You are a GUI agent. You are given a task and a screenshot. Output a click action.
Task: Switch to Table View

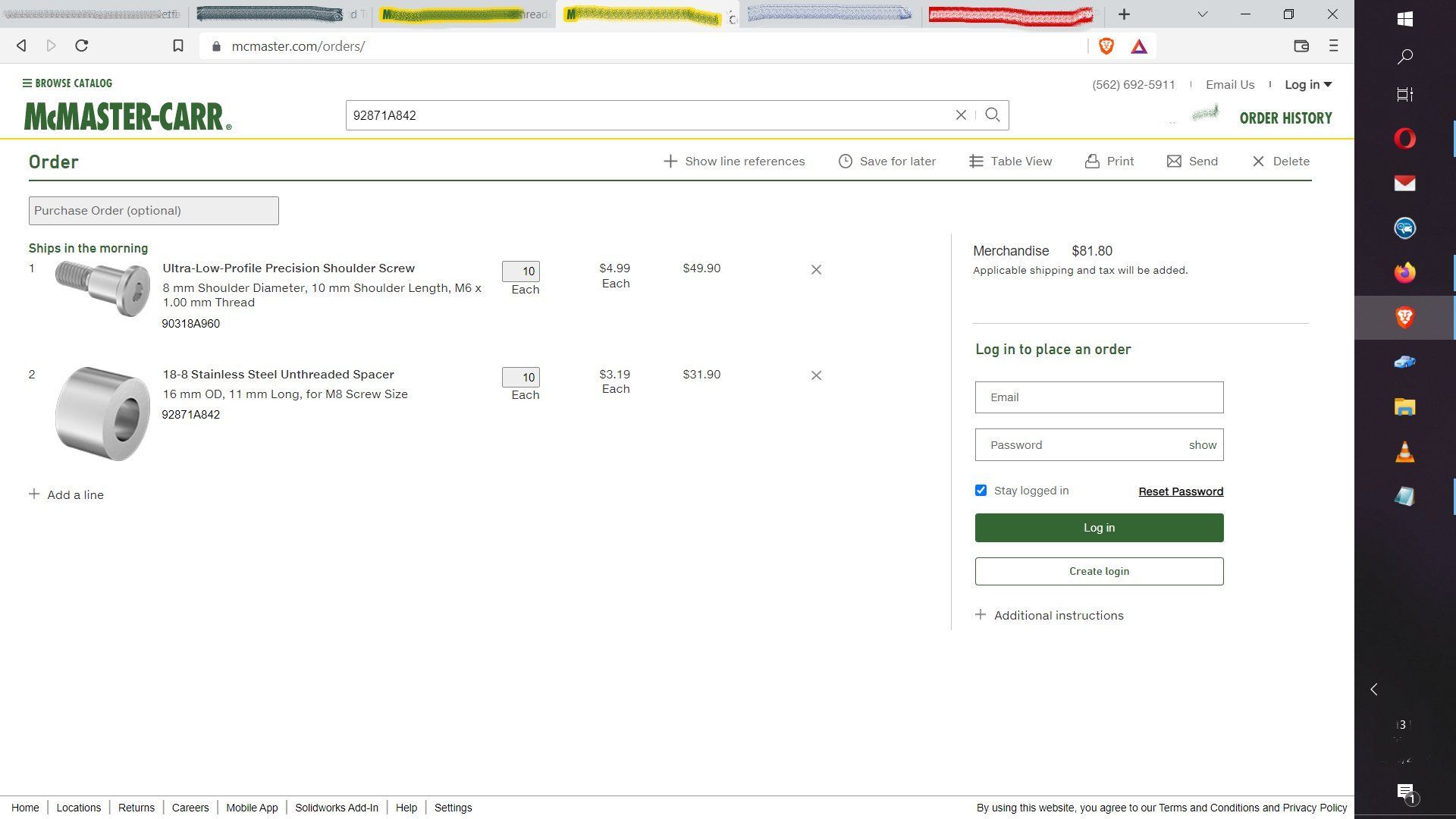coord(1010,162)
